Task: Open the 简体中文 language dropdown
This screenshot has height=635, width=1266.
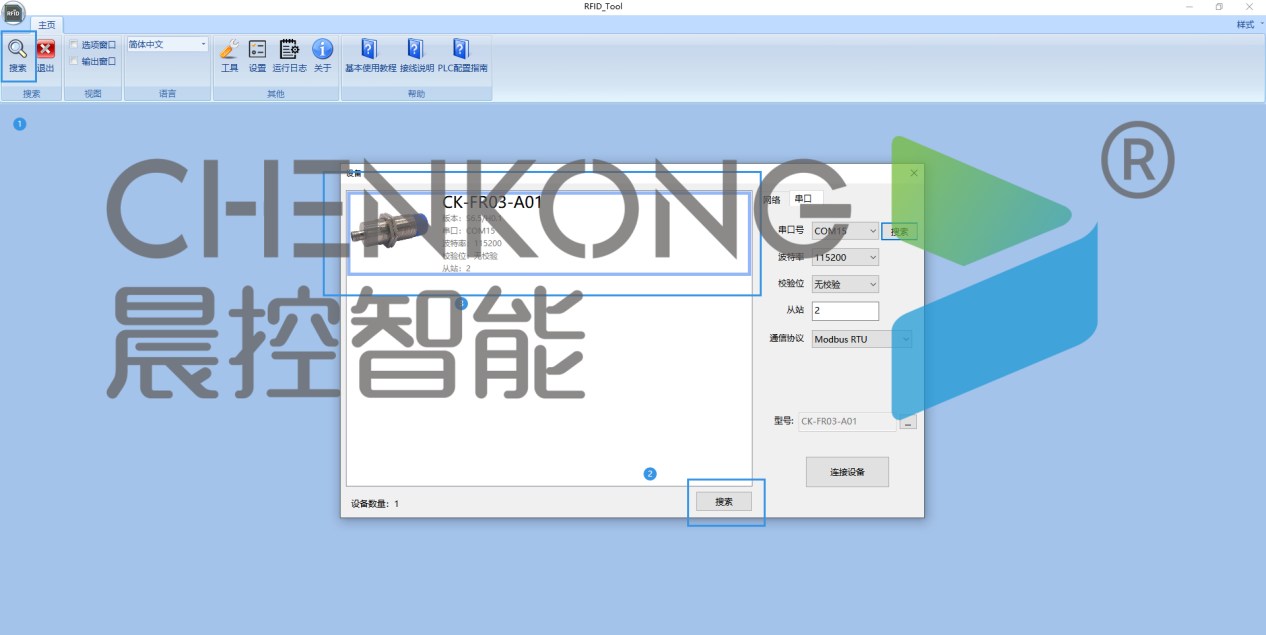Action: coord(167,44)
